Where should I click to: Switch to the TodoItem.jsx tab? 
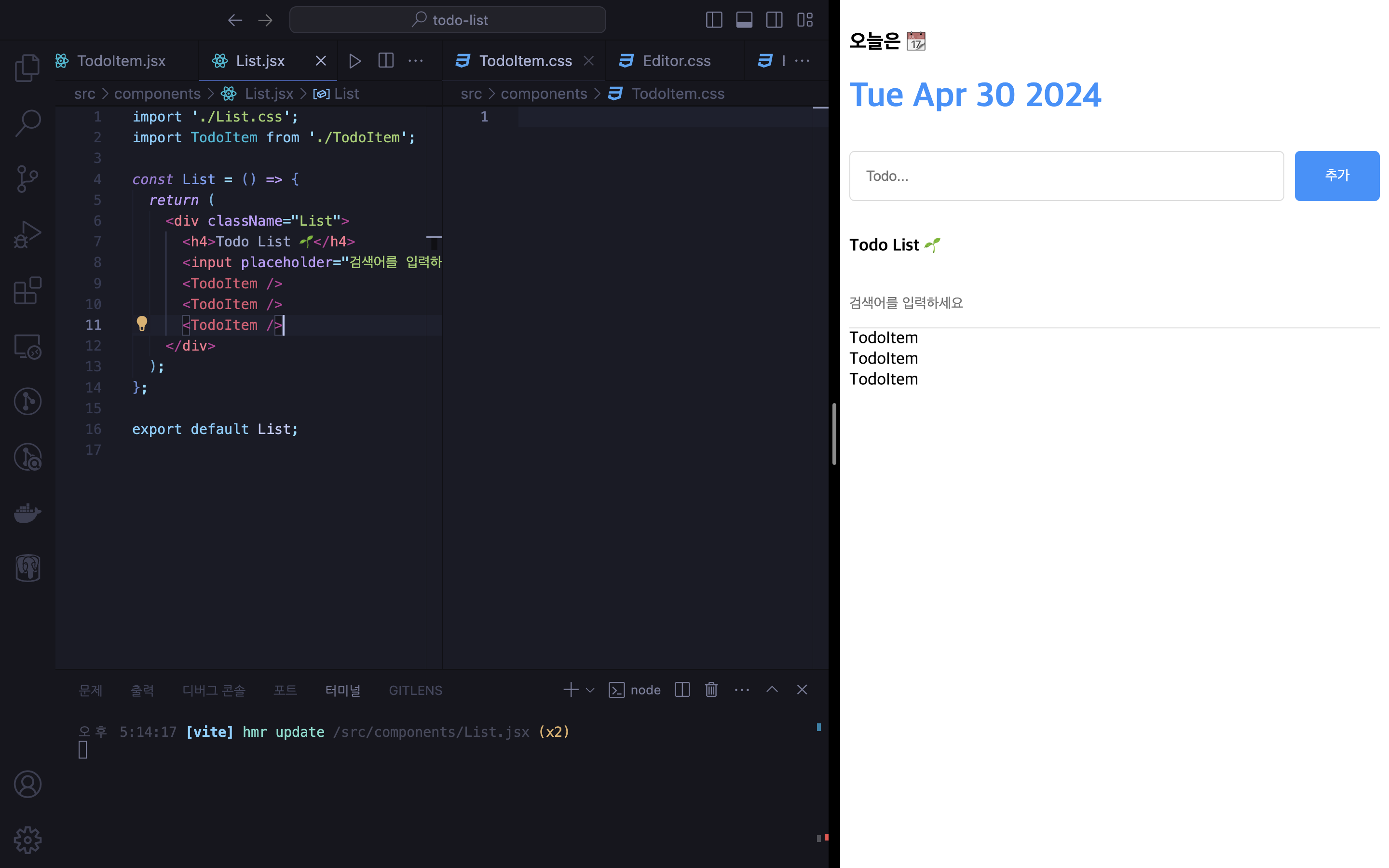pos(121,61)
